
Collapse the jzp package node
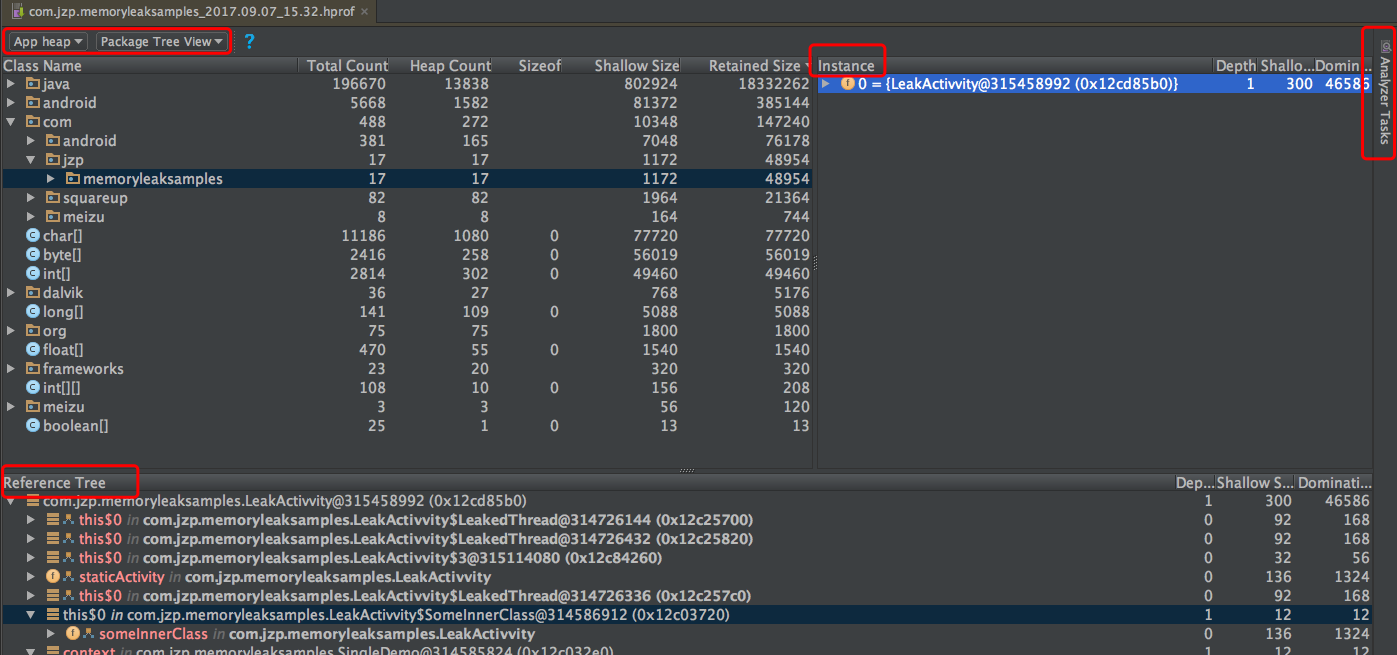[x=31, y=160]
